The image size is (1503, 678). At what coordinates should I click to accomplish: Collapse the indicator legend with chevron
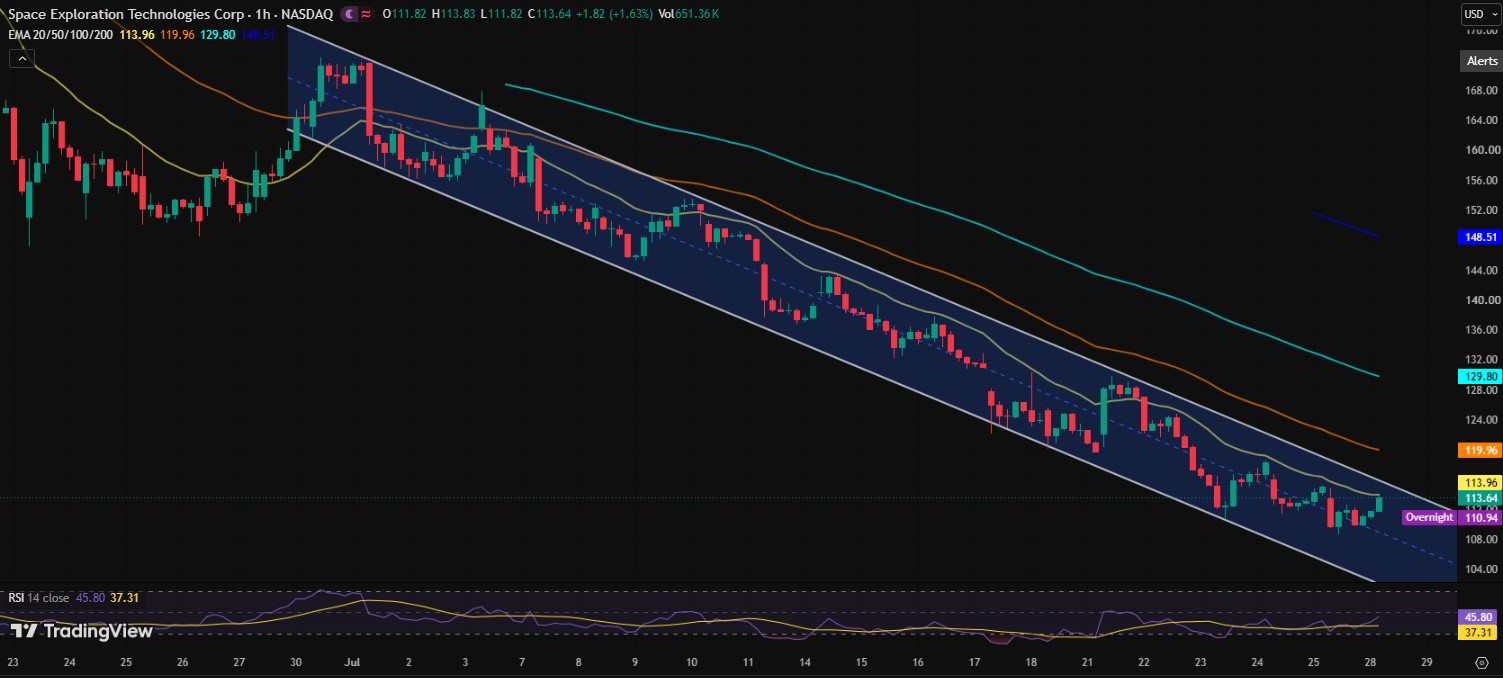(x=21, y=59)
